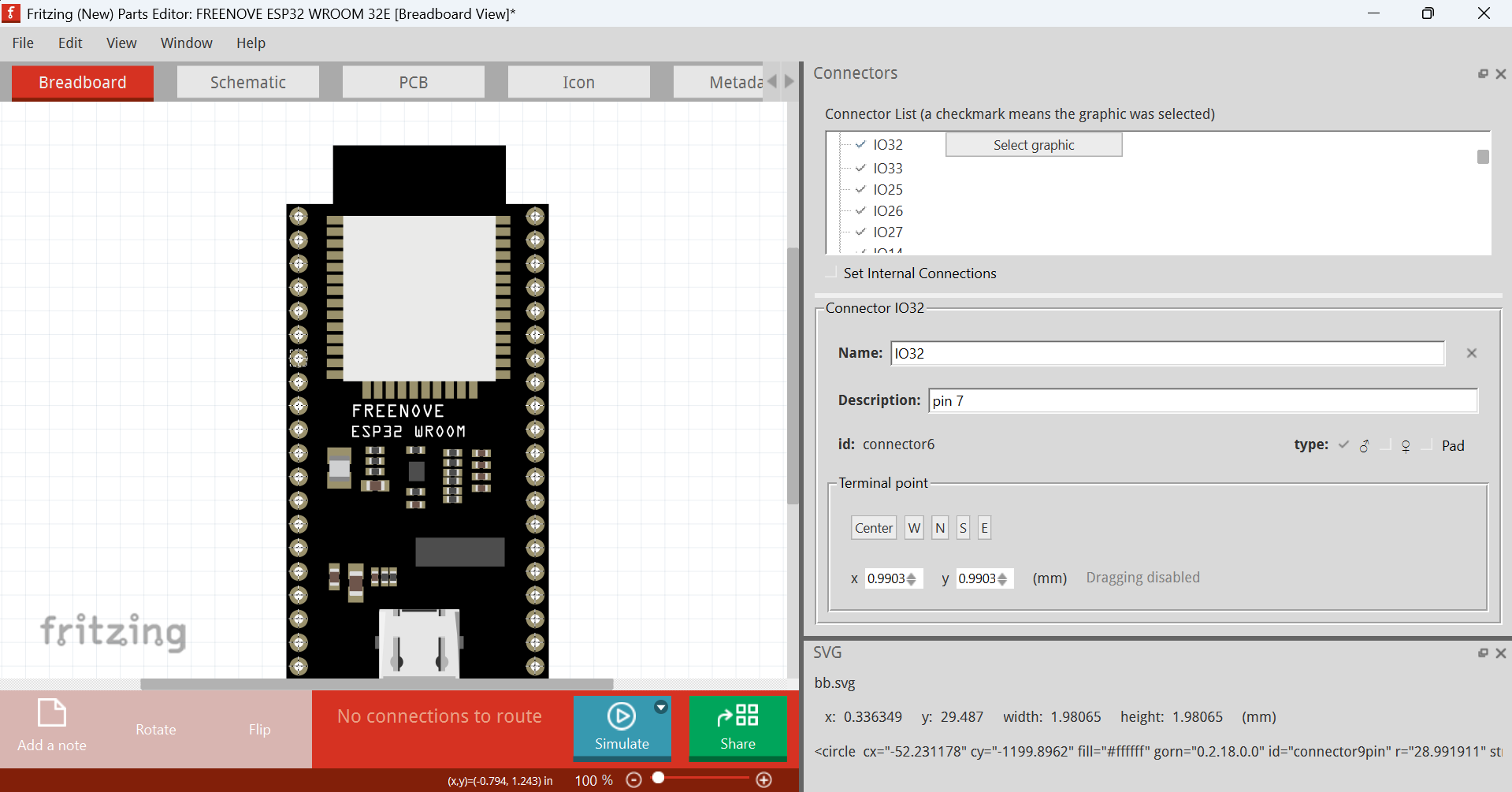Remove connector IO32 with the X icon
Image resolution: width=1512 pixels, height=792 pixels.
(x=1471, y=353)
